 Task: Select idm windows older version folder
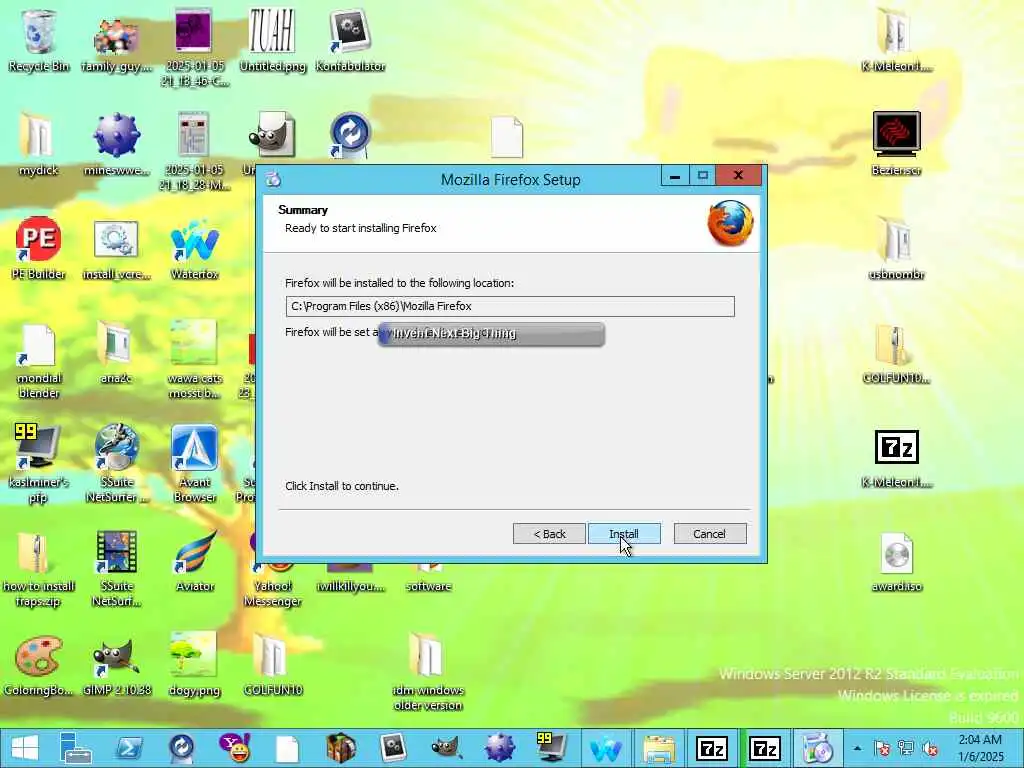pos(428,673)
